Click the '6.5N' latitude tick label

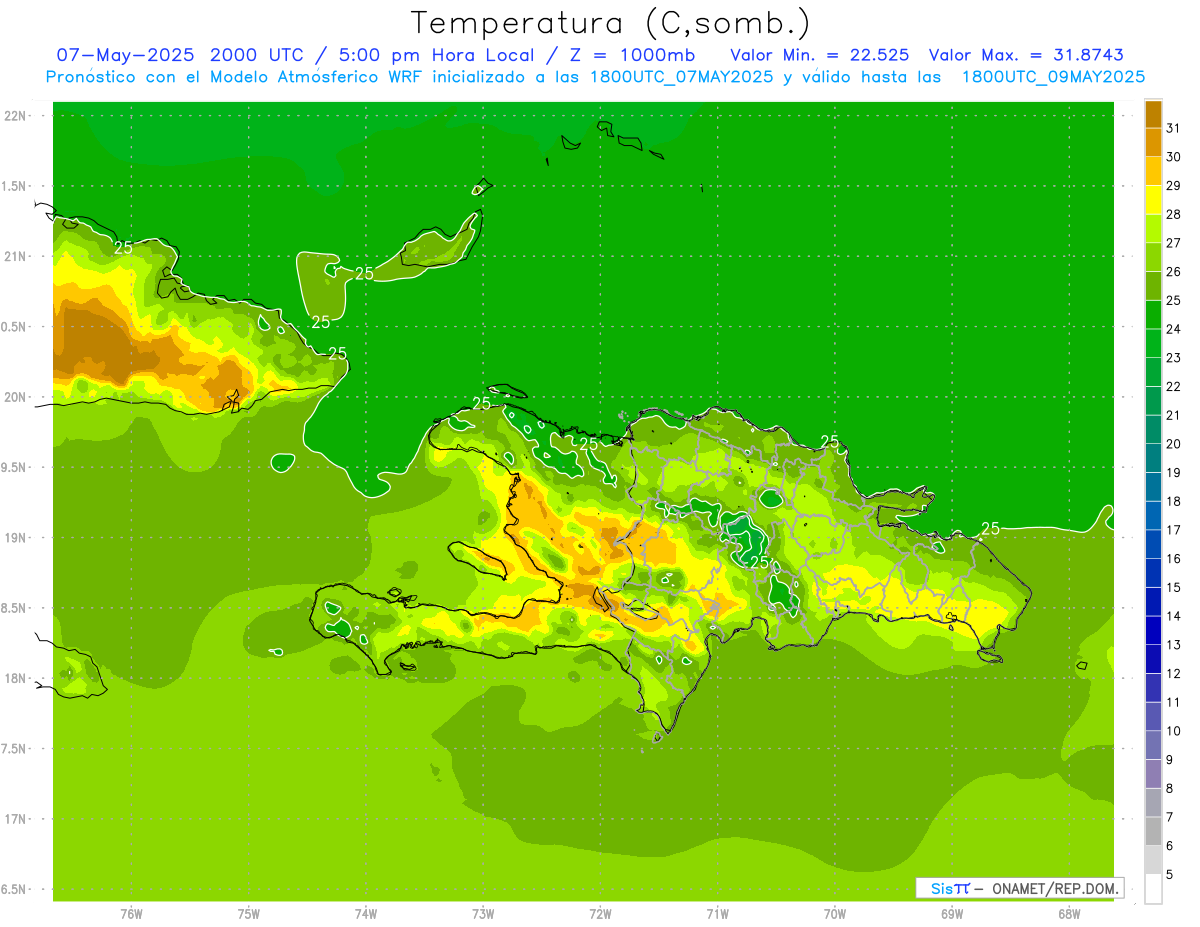tap(15, 889)
